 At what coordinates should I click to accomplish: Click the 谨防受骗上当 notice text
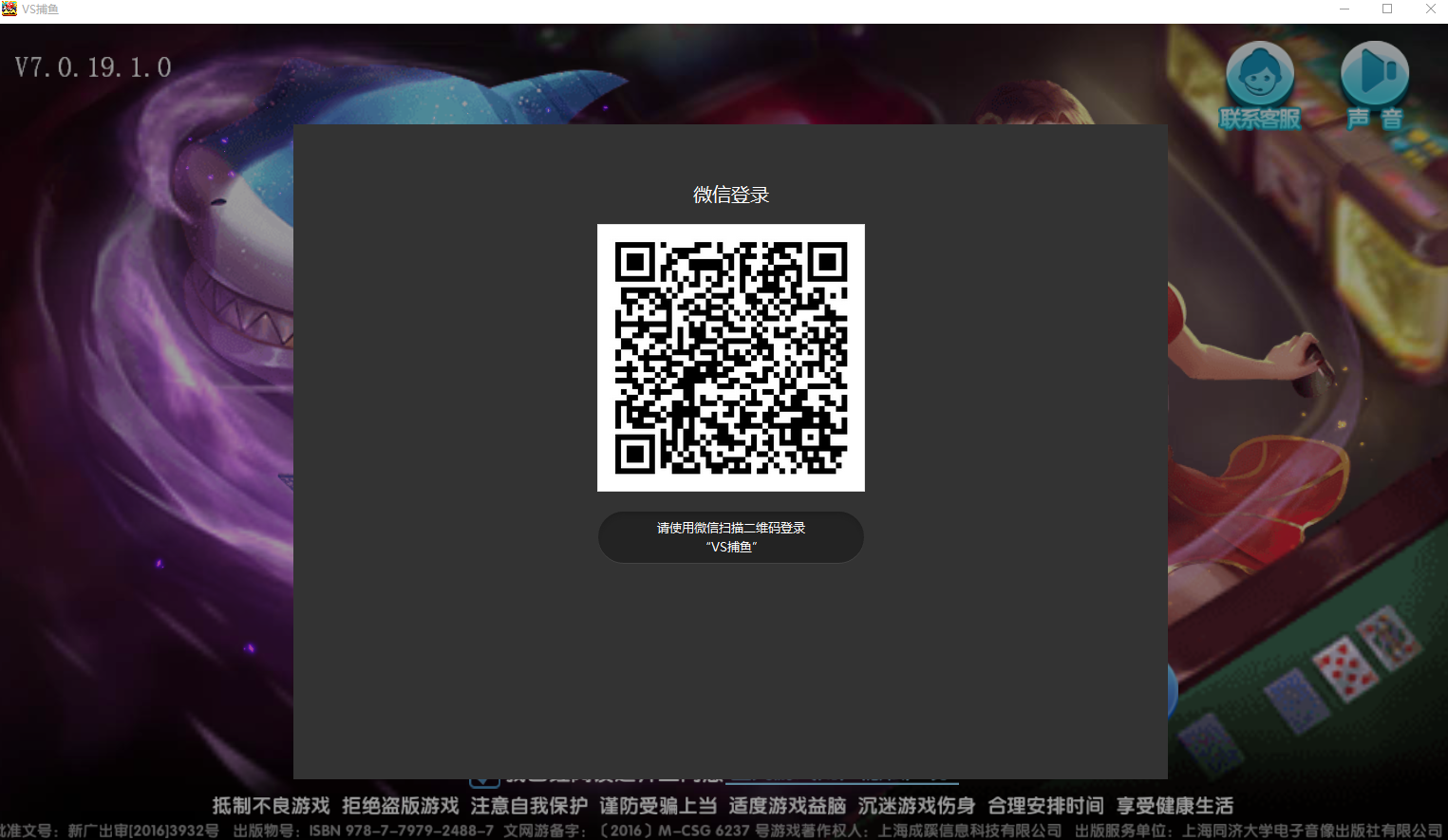(x=658, y=806)
